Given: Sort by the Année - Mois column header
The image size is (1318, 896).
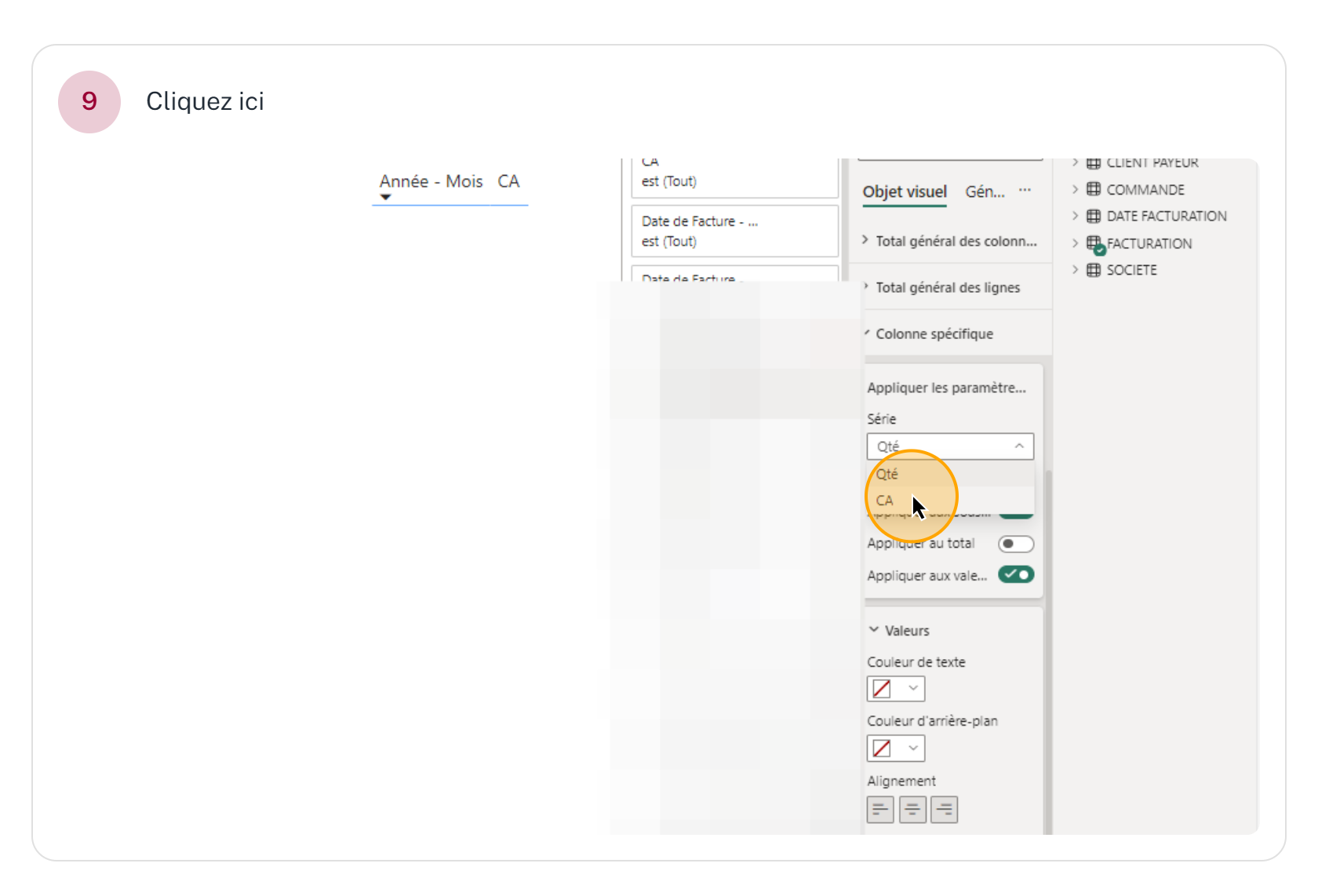Looking at the screenshot, I should [431, 182].
